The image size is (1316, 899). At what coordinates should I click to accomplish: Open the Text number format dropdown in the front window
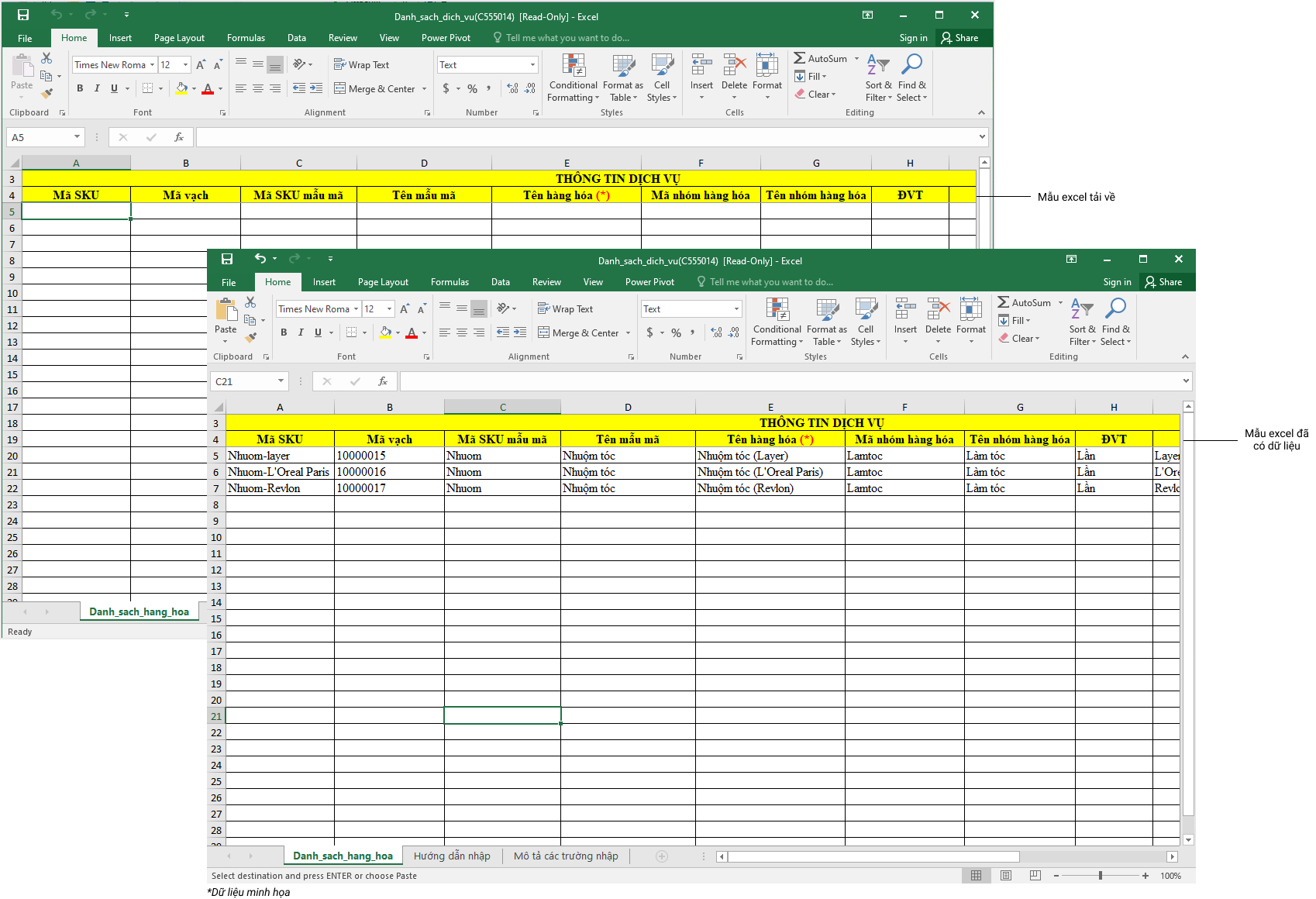click(736, 309)
